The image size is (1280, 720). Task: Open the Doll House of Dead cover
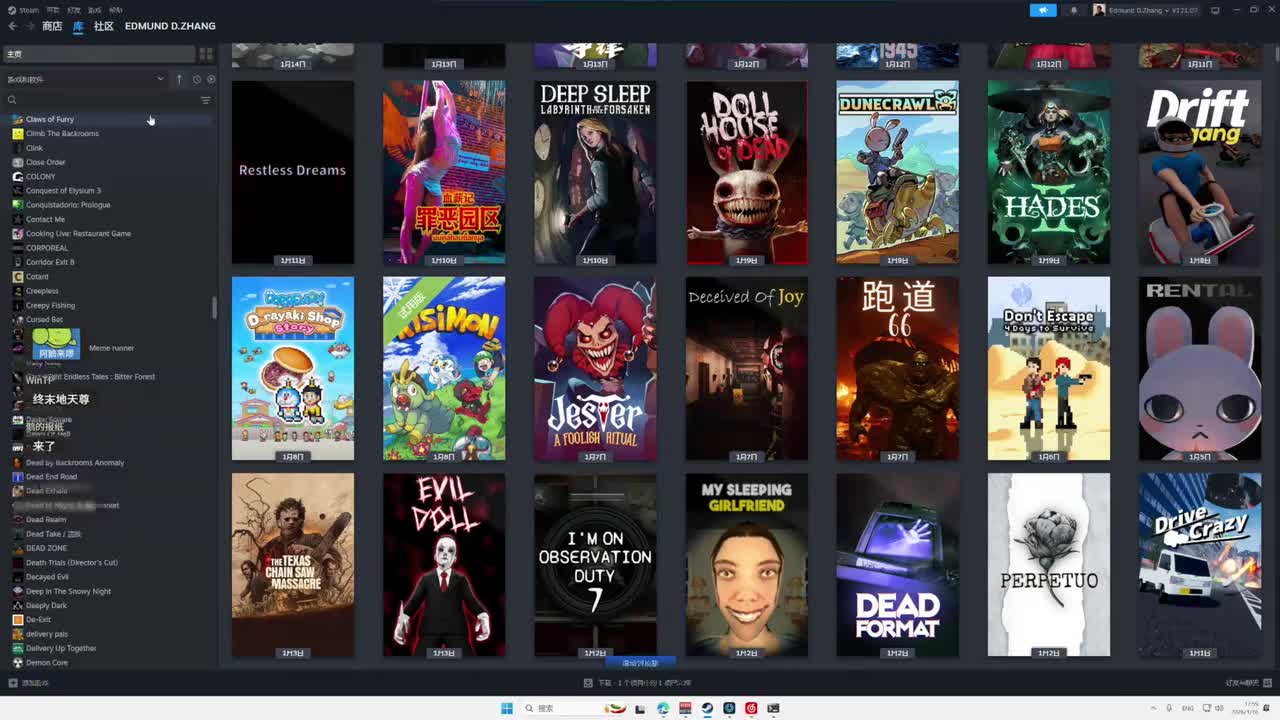click(x=747, y=172)
